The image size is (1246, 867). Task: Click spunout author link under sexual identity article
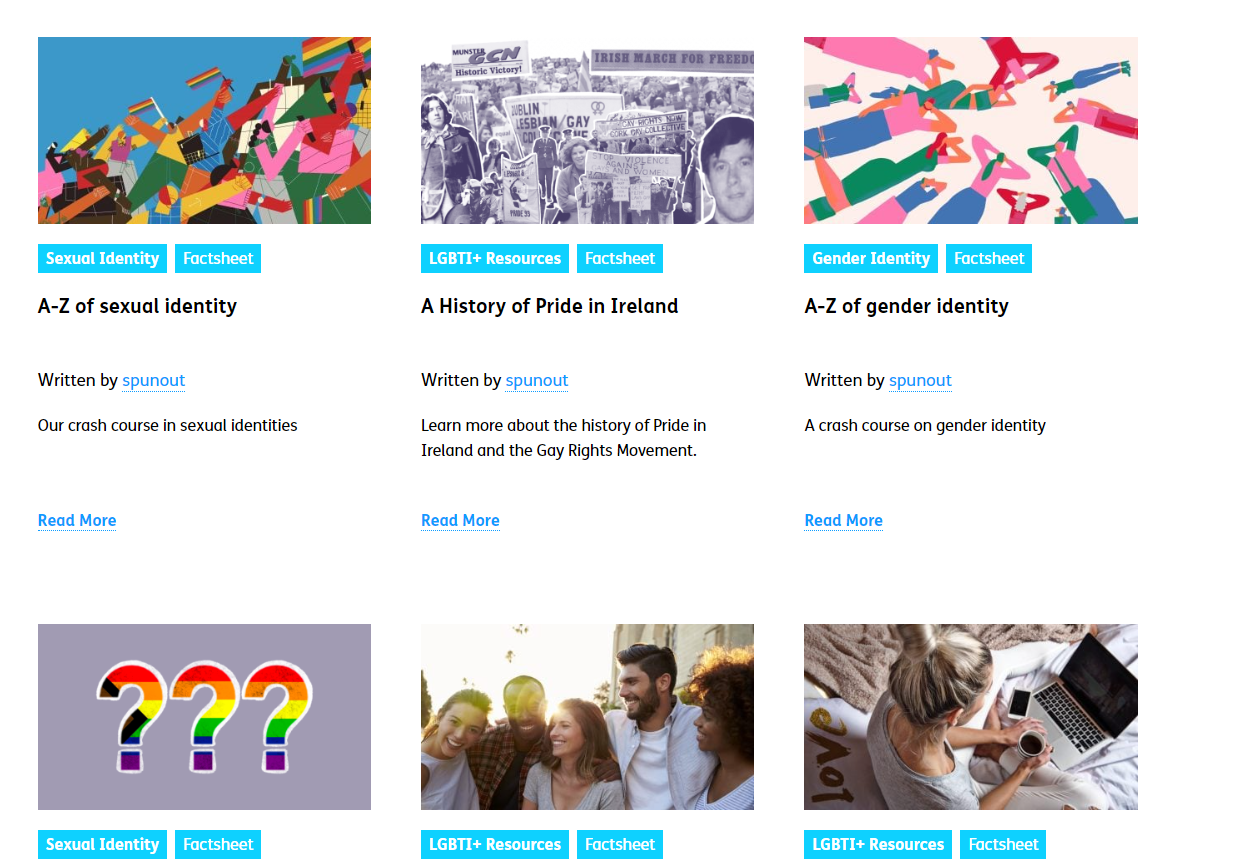click(154, 380)
